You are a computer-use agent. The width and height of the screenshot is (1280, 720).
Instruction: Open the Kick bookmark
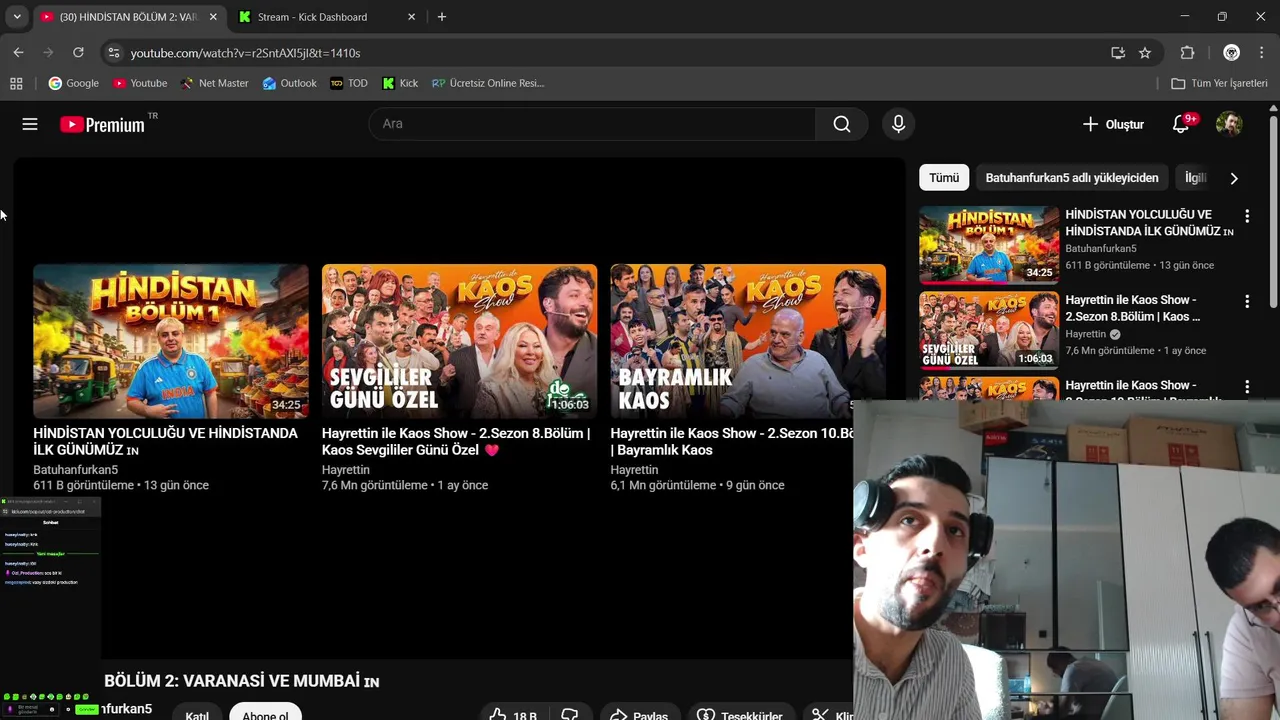(x=400, y=83)
